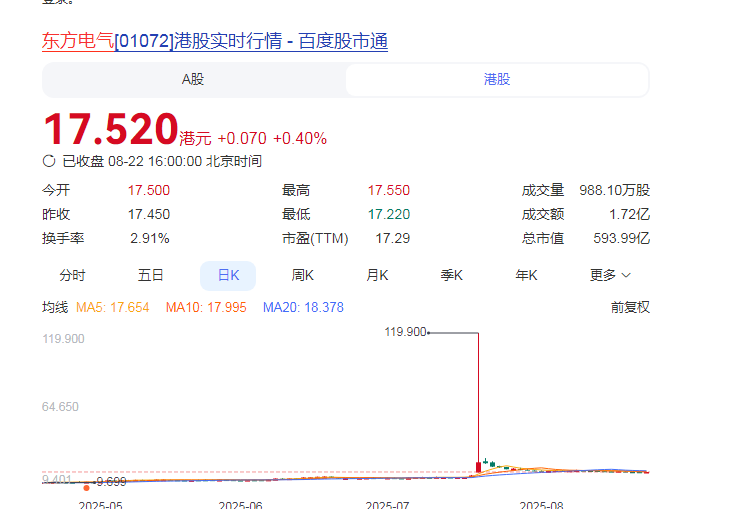The image size is (734, 509).
Task: Click the +0.070 price change value
Action: click(x=242, y=139)
